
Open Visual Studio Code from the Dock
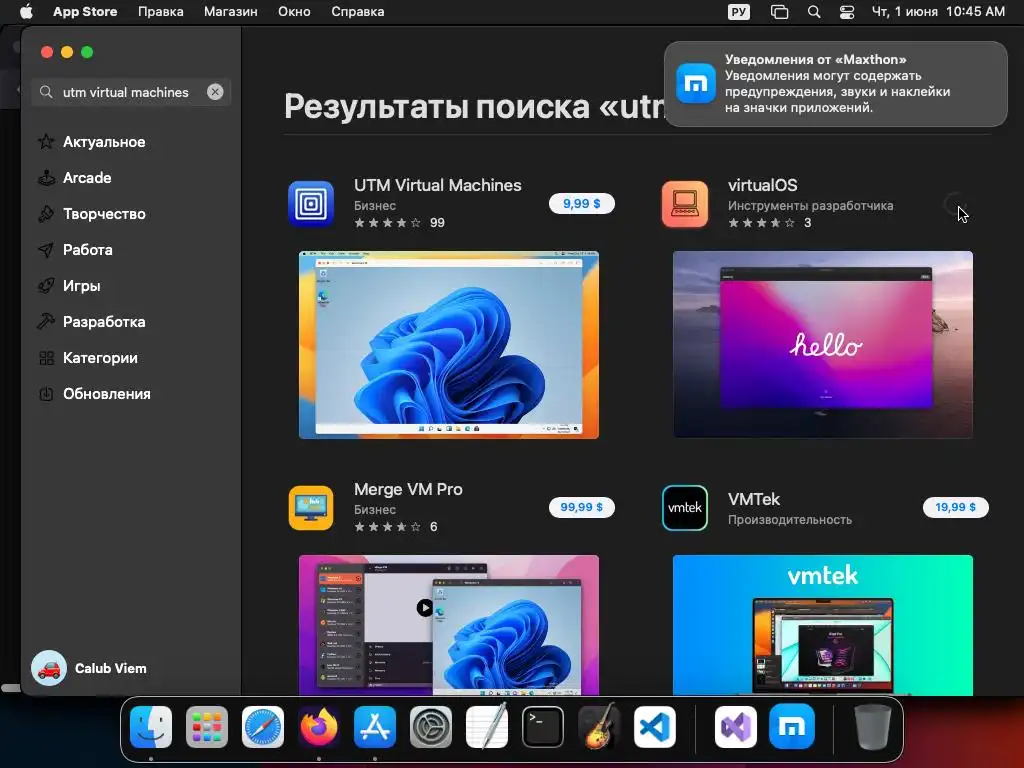coord(654,727)
